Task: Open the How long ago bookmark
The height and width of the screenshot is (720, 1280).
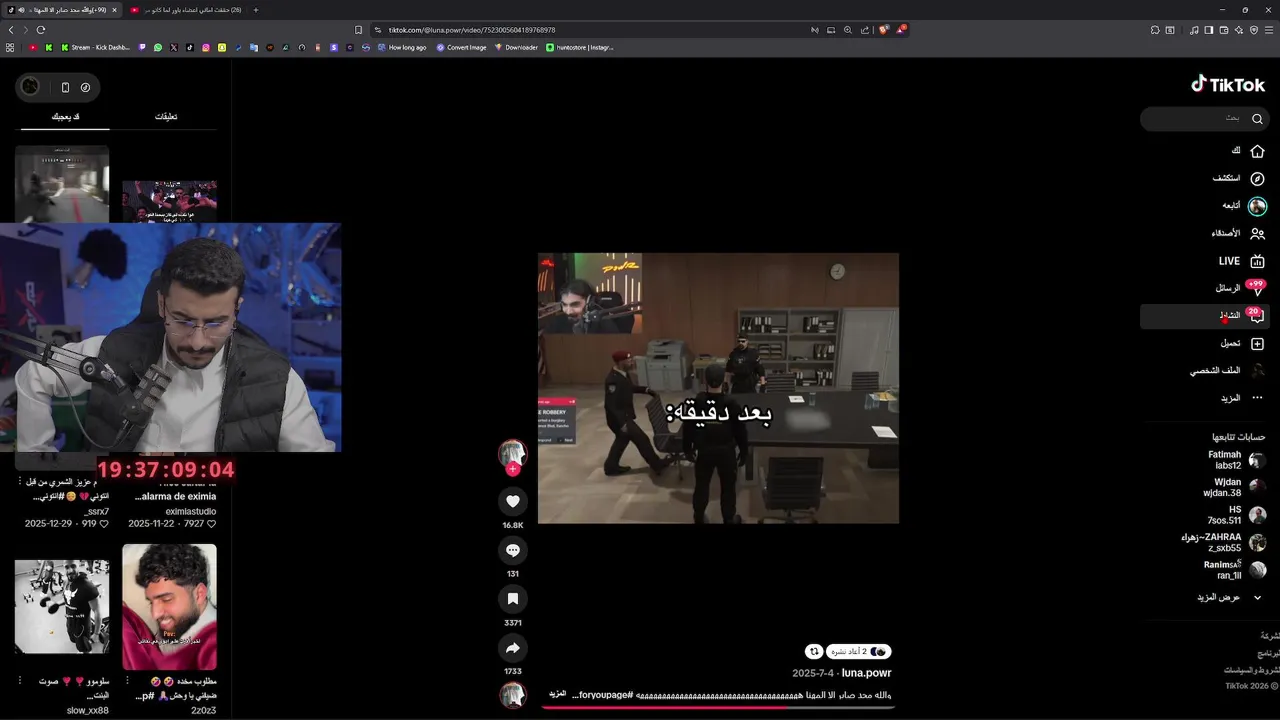Action: (x=401, y=47)
